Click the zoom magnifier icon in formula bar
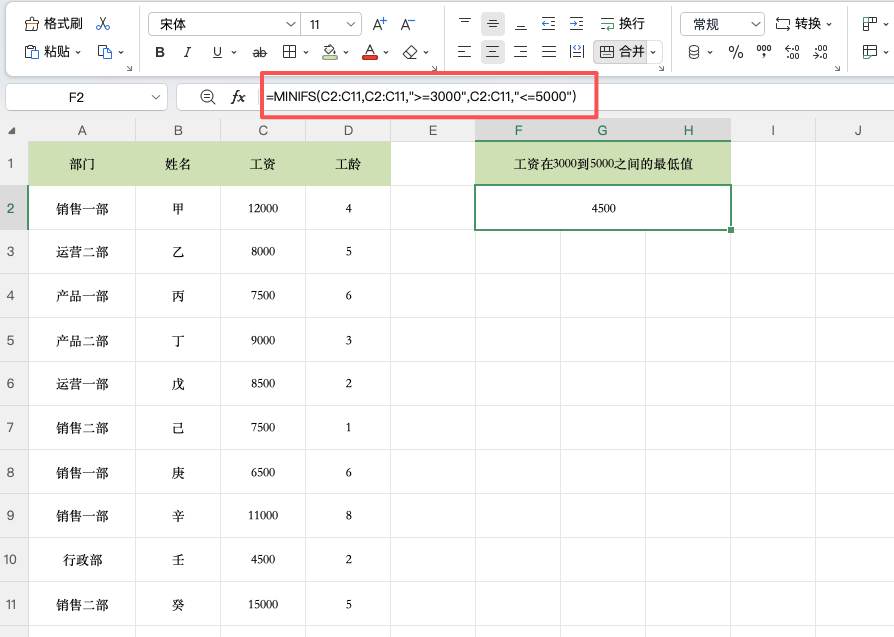This screenshot has height=637, width=894. pos(208,97)
